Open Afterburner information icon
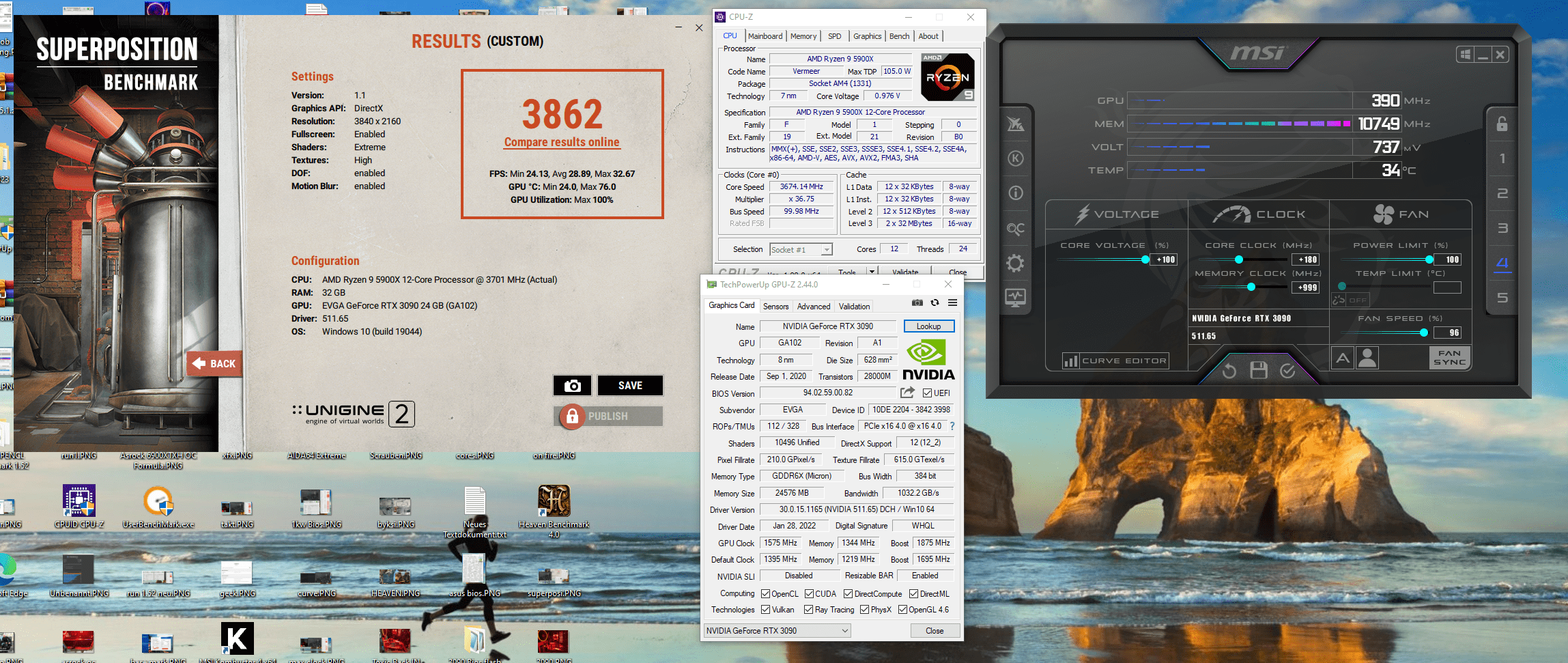This screenshot has height=663, width=1568. 1016,193
